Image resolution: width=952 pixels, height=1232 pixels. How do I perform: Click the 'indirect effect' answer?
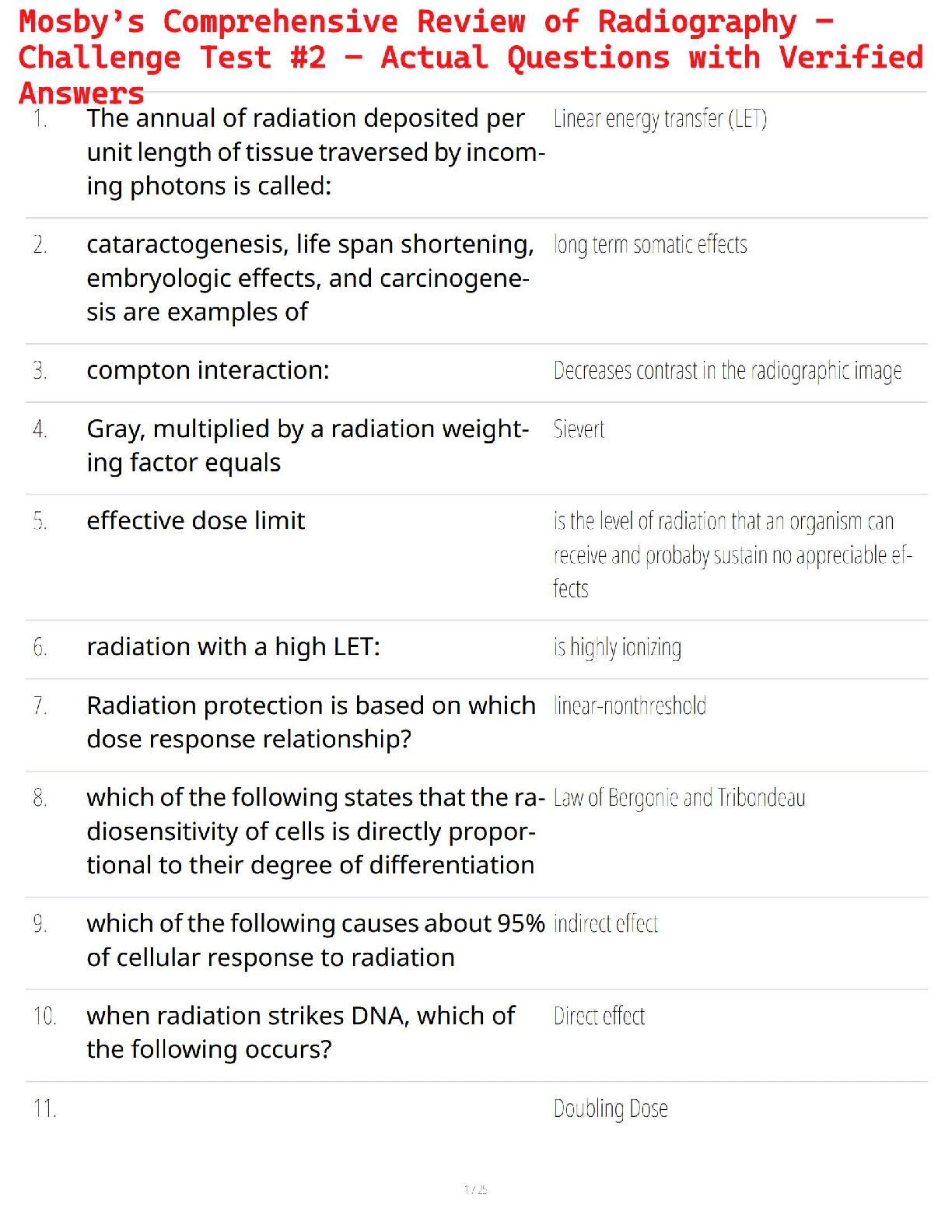tap(606, 924)
